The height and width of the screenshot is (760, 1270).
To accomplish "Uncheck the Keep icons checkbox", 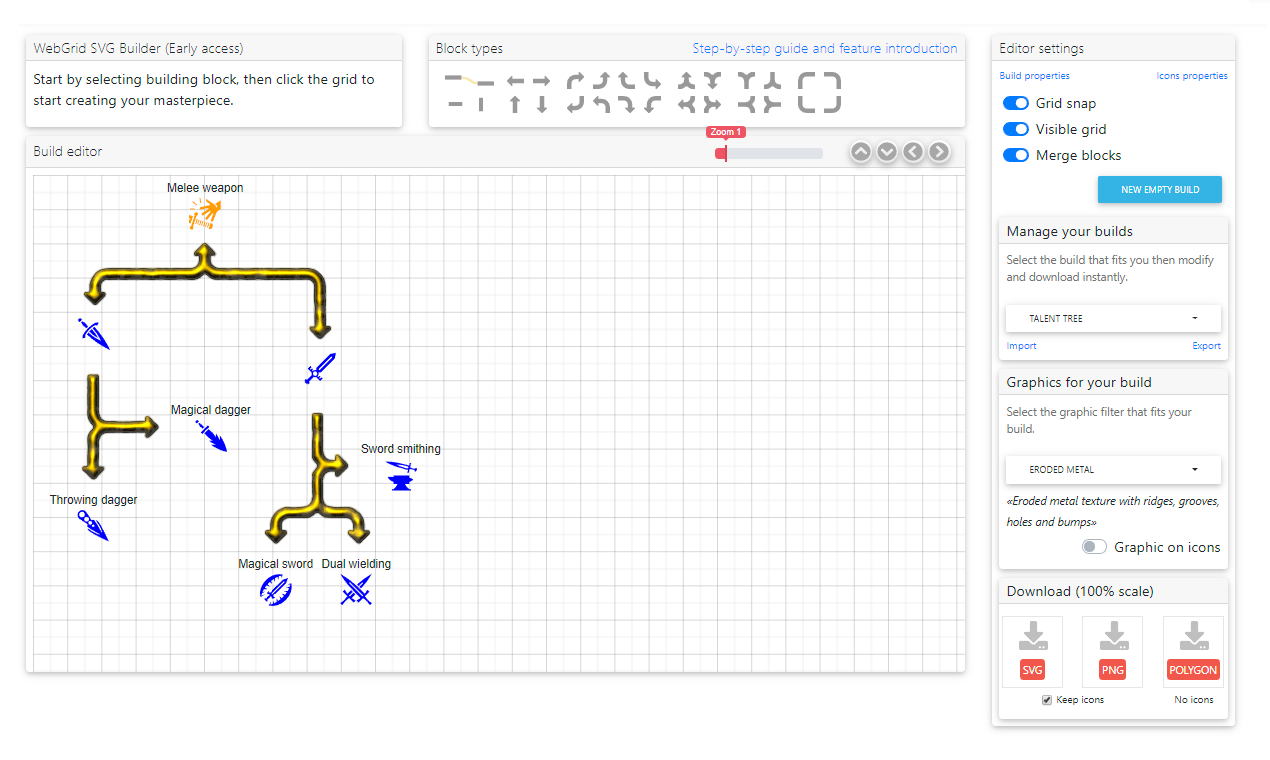I will 1047,700.
